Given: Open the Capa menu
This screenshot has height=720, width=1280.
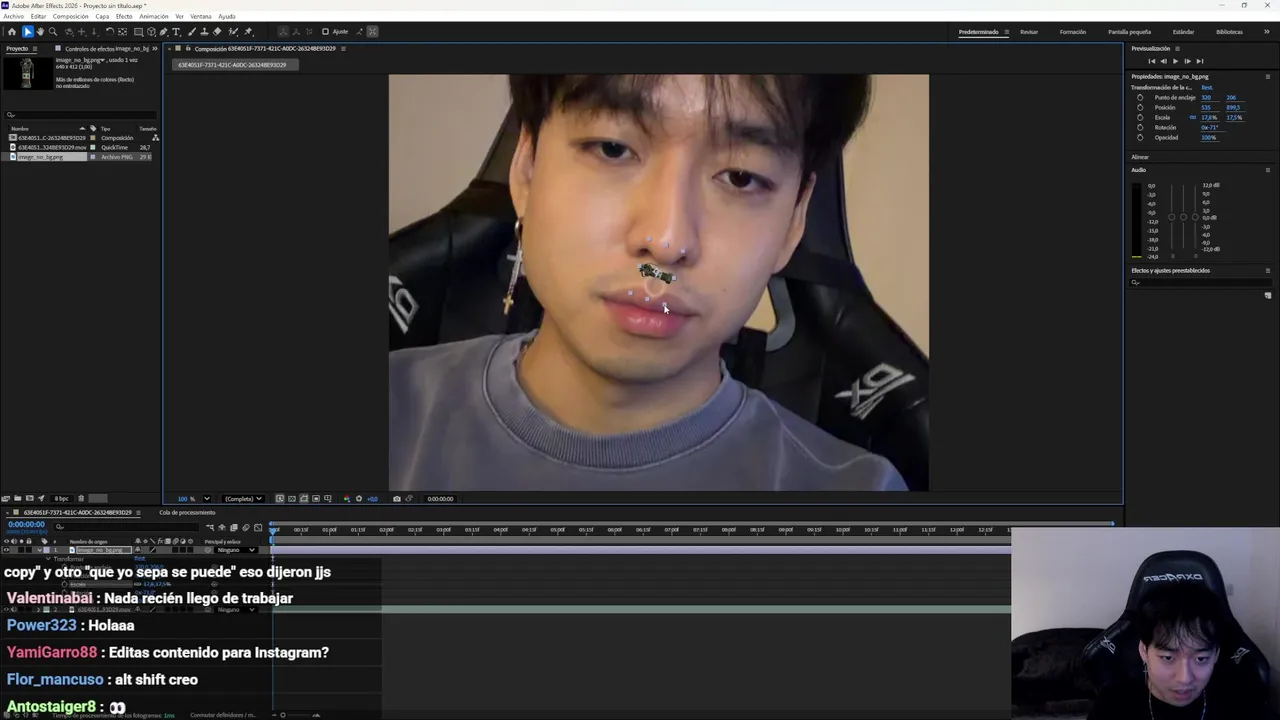Looking at the screenshot, I should [x=102, y=16].
